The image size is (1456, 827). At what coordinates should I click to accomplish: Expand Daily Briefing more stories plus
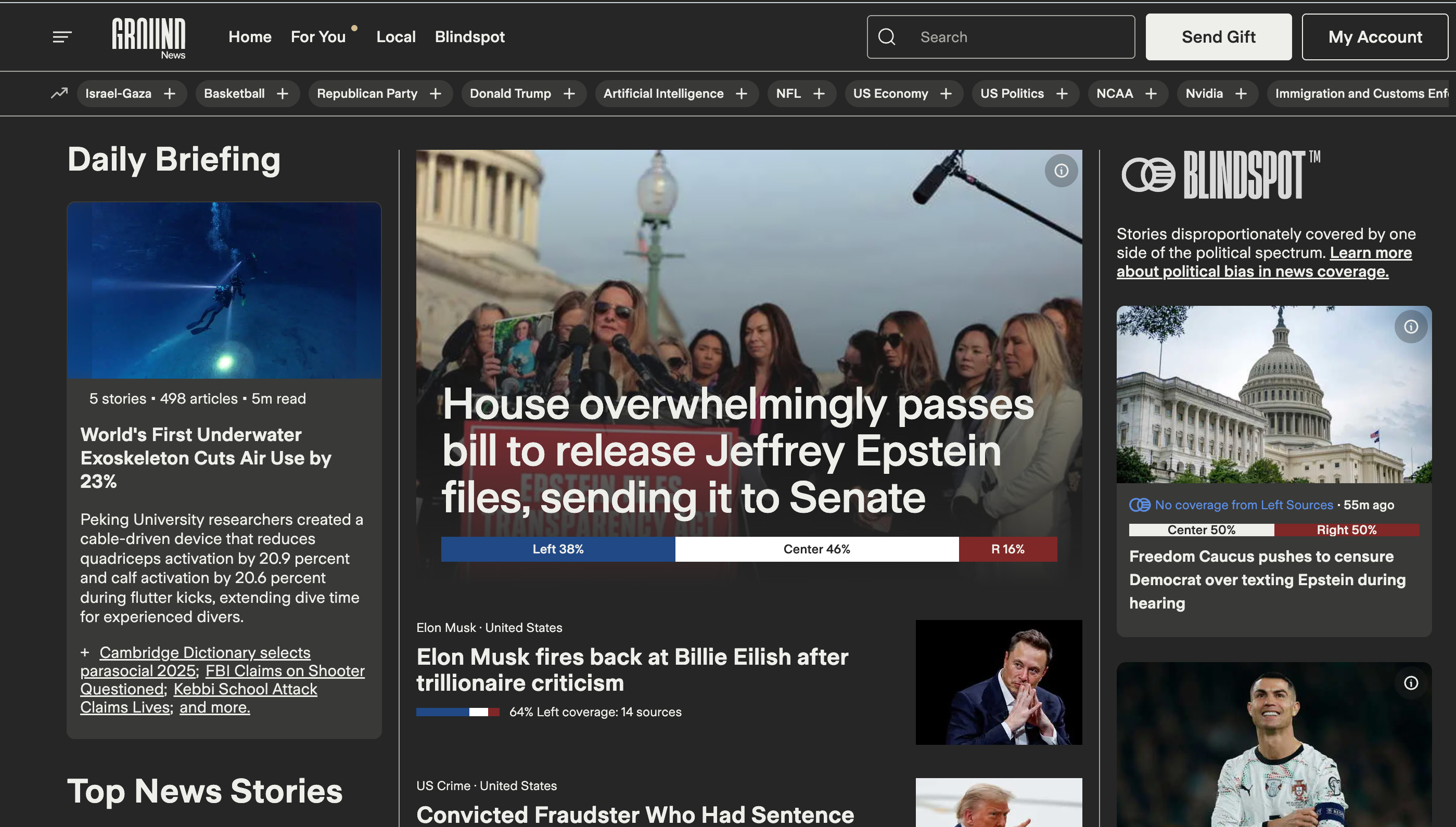pyautogui.click(x=85, y=653)
